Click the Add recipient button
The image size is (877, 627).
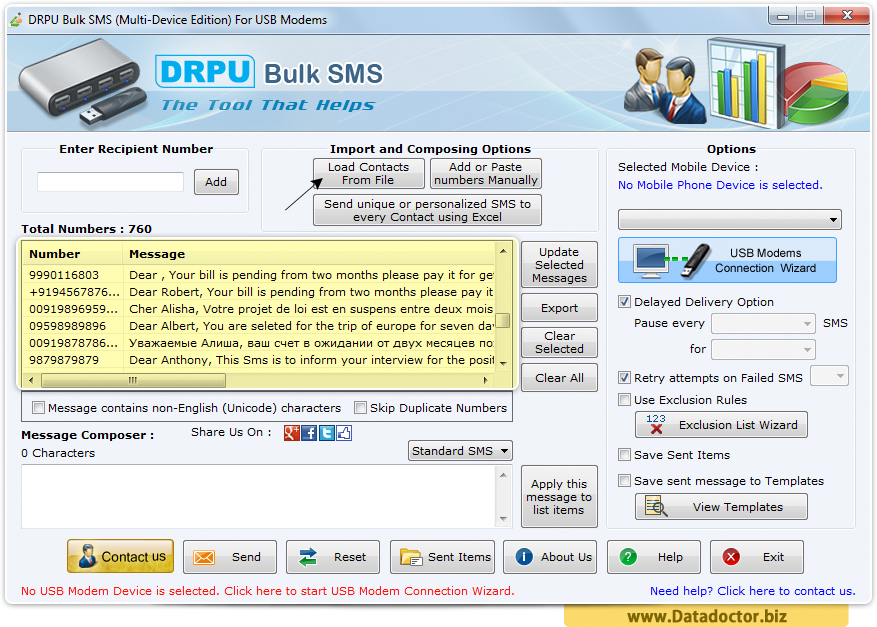tap(216, 182)
